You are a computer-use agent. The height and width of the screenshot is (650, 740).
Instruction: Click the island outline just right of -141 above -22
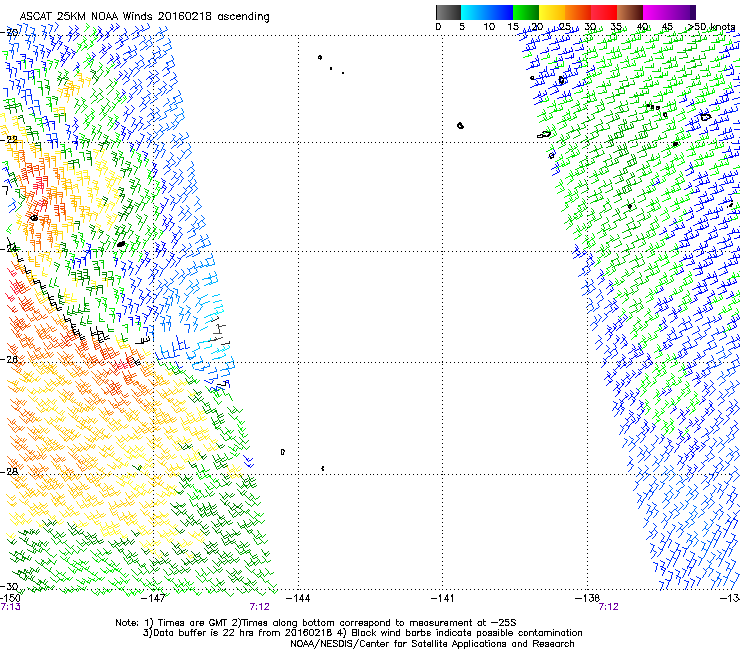click(x=461, y=126)
